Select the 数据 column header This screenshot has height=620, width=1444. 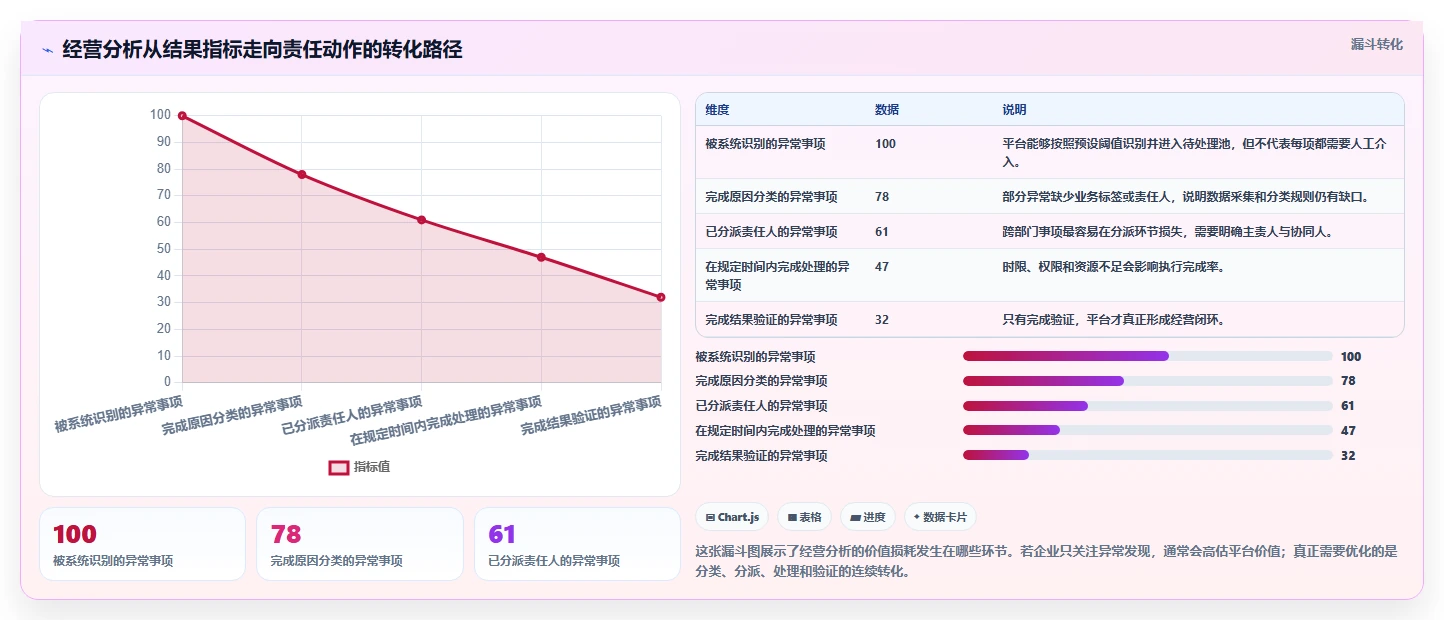887,110
